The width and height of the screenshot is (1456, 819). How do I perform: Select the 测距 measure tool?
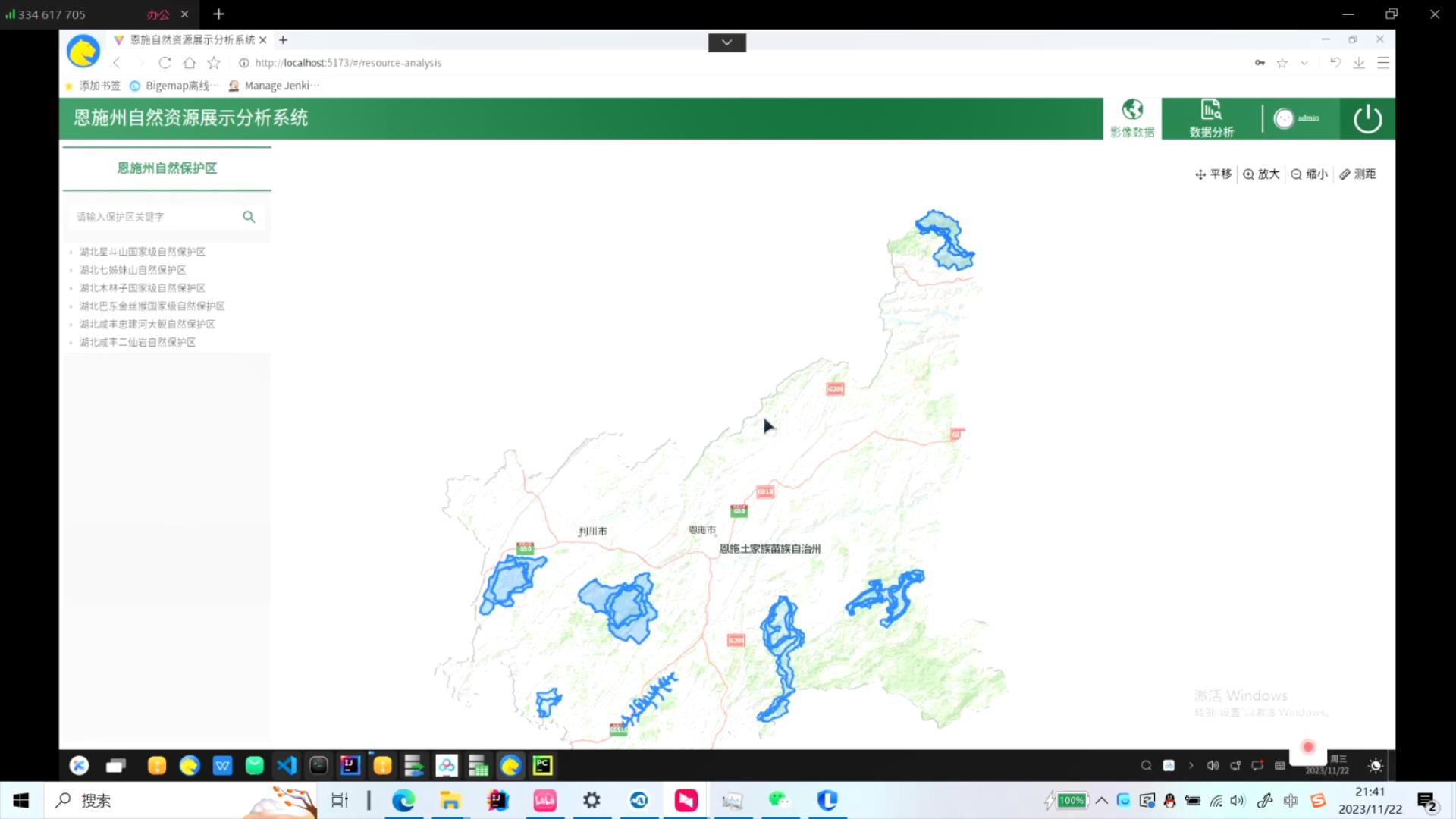1357,174
